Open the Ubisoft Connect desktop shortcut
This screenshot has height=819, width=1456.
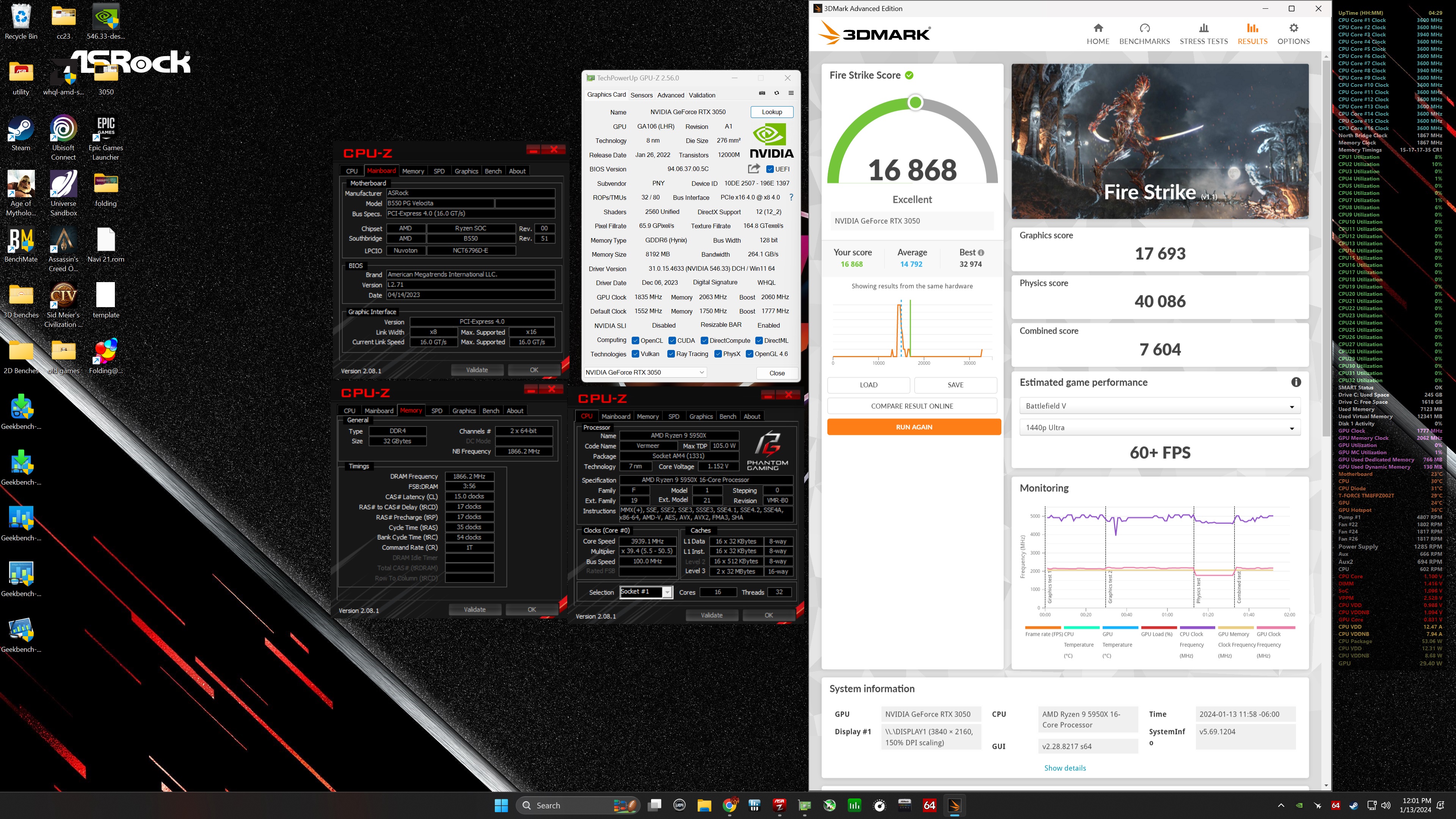click(63, 138)
